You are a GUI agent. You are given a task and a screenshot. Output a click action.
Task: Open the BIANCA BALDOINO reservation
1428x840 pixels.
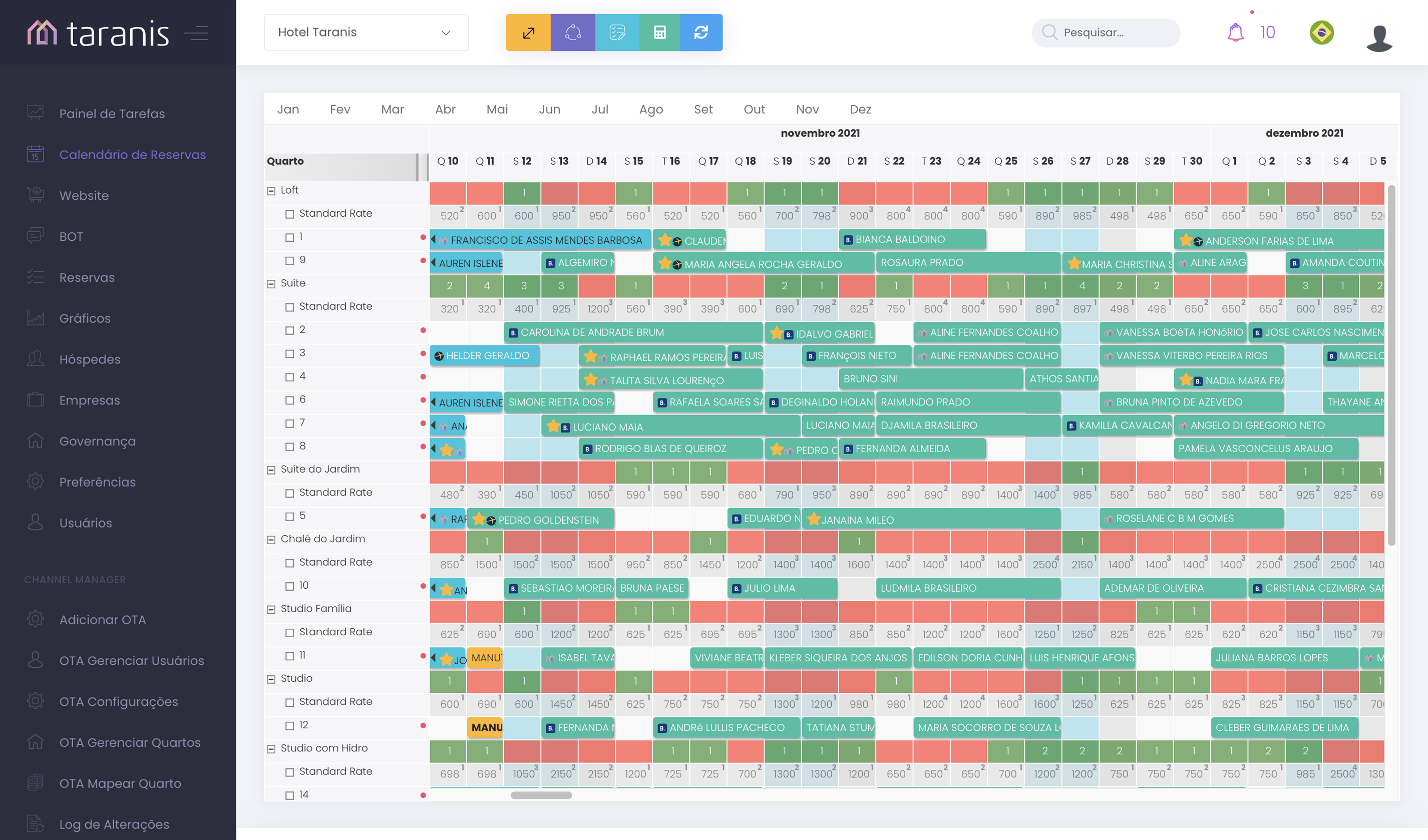(x=911, y=240)
